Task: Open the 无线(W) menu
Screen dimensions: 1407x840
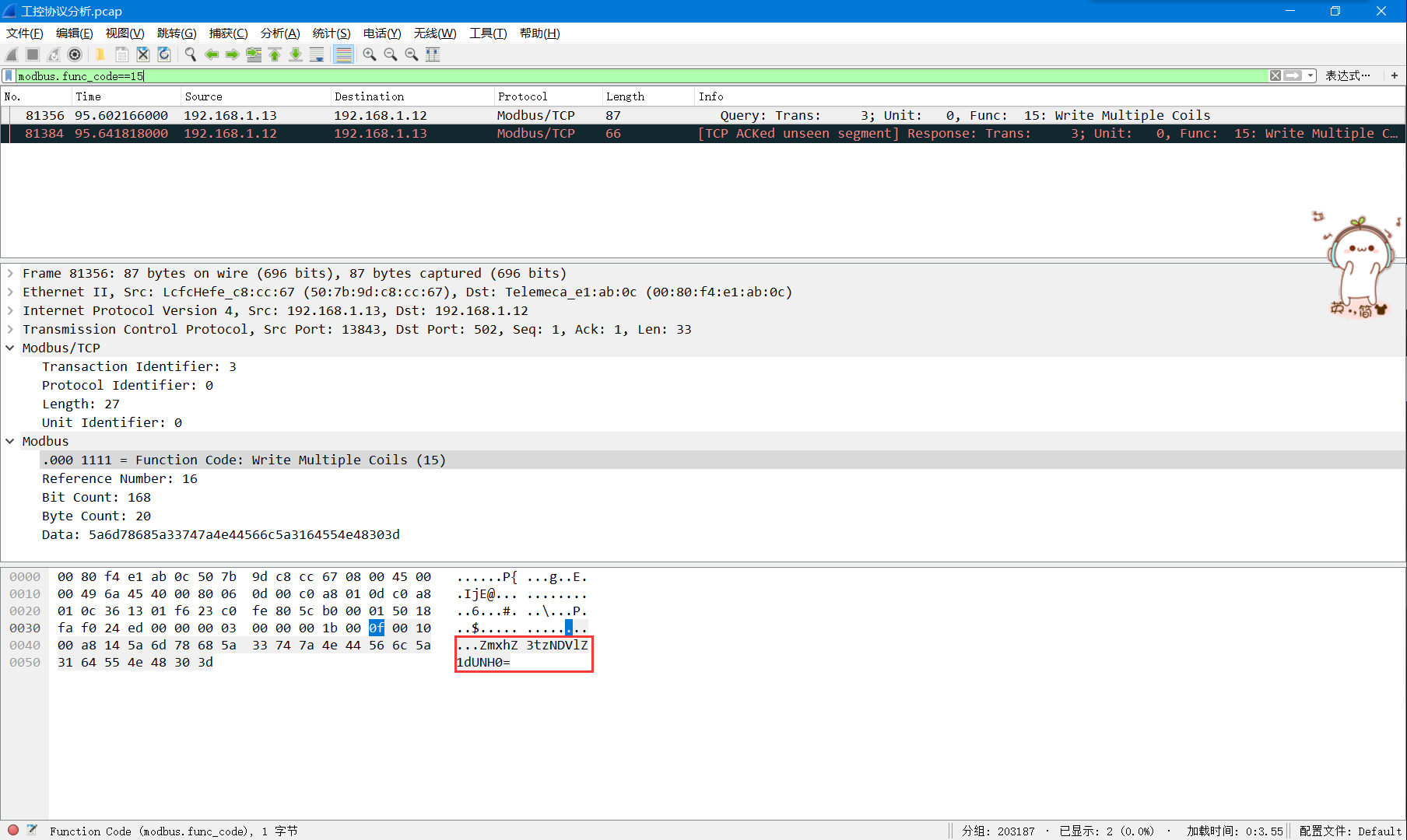Action: click(x=435, y=33)
